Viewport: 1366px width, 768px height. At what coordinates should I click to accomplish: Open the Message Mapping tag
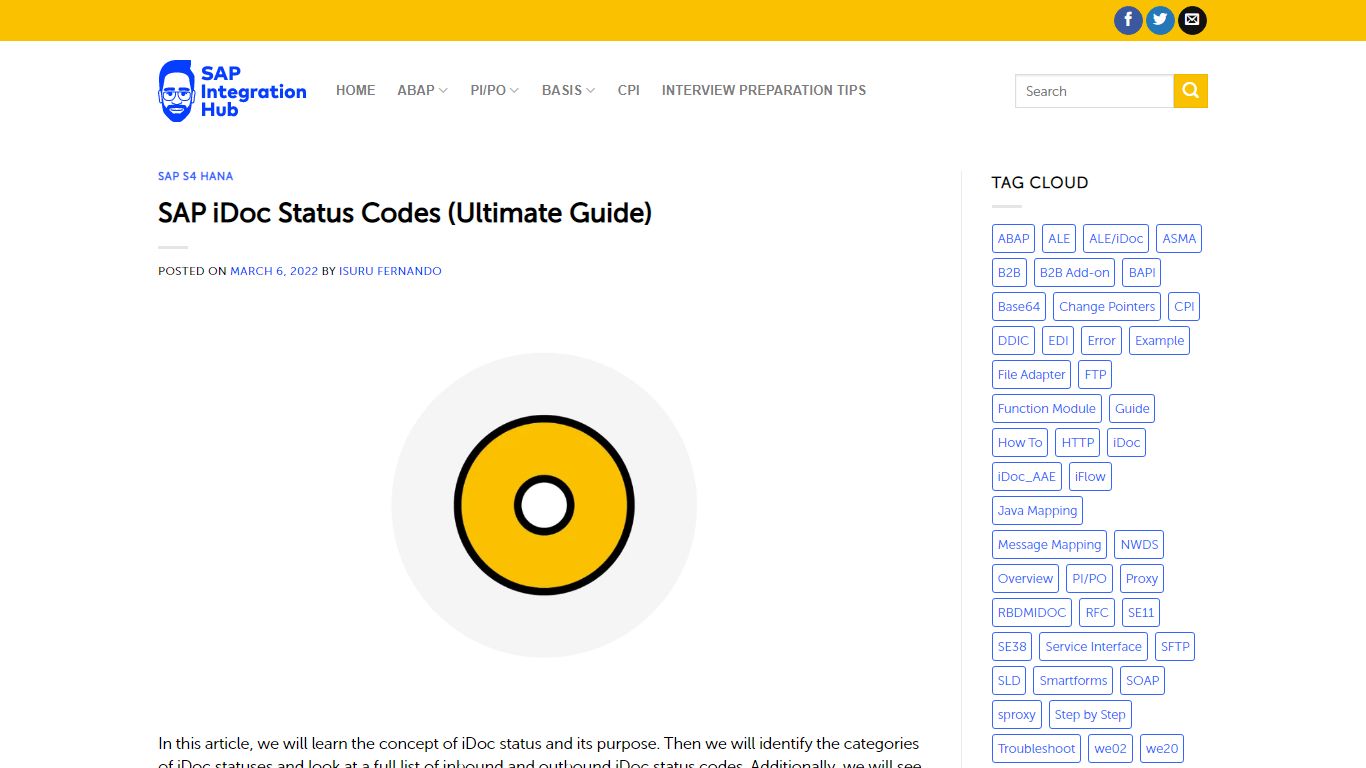click(x=1049, y=545)
